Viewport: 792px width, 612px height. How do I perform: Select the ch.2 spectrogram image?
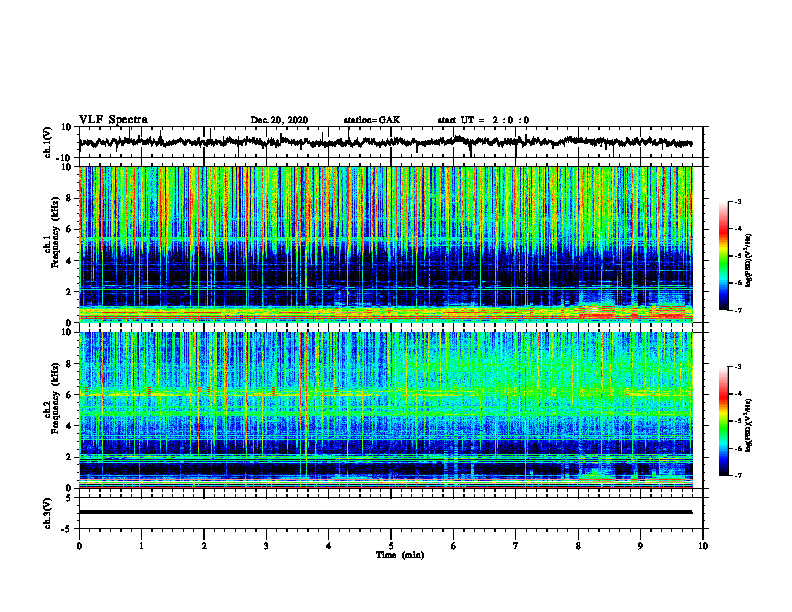pyautogui.click(x=386, y=410)
